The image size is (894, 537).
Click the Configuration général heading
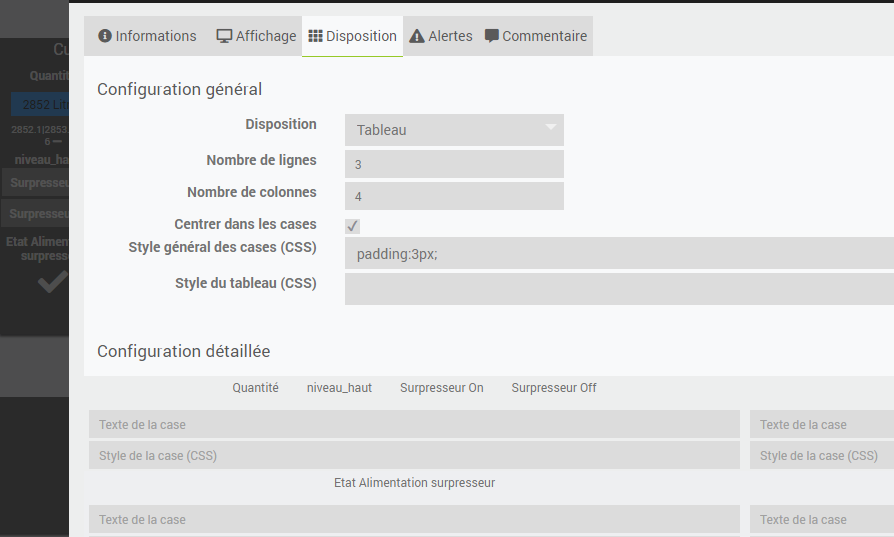coord(179,90)
